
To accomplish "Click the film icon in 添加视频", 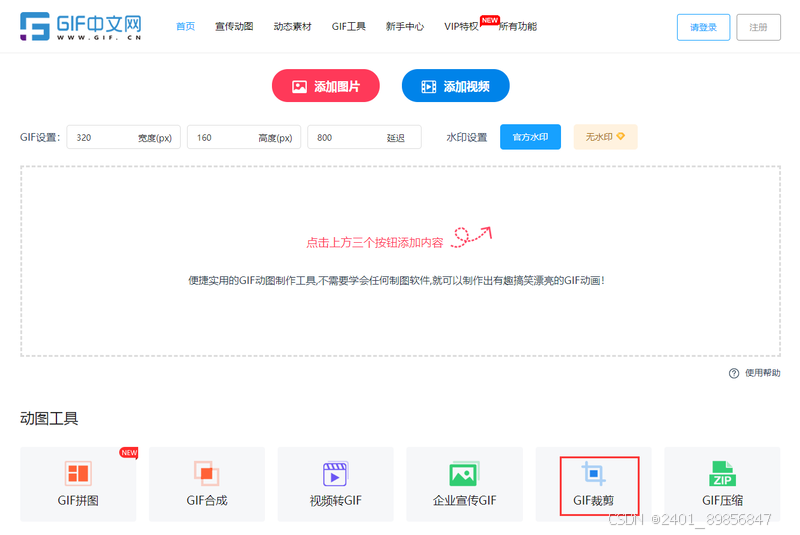I will 429,87.
